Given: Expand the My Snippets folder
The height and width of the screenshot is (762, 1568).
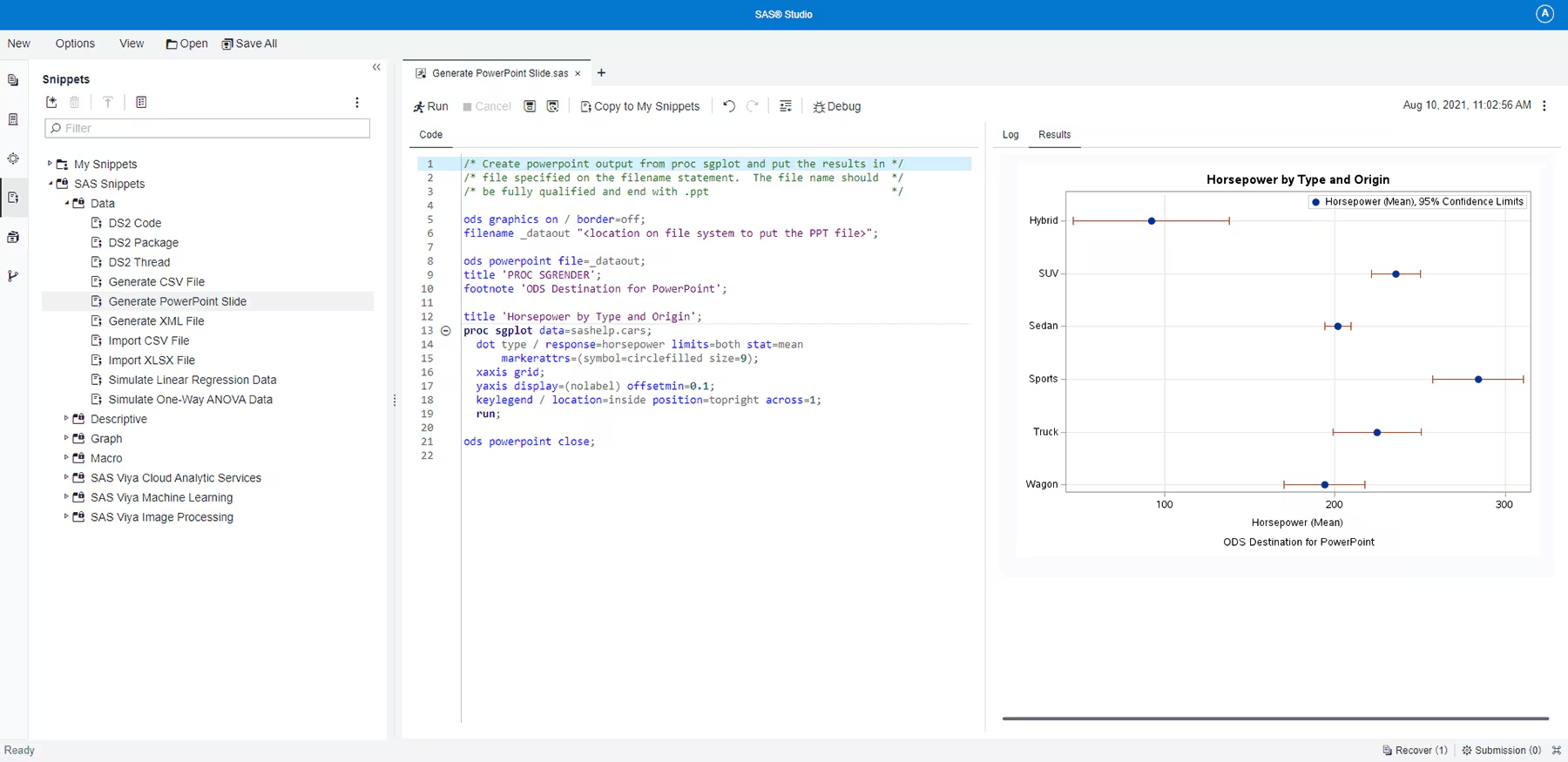Looking at the screenshot, I should [50, 164].
